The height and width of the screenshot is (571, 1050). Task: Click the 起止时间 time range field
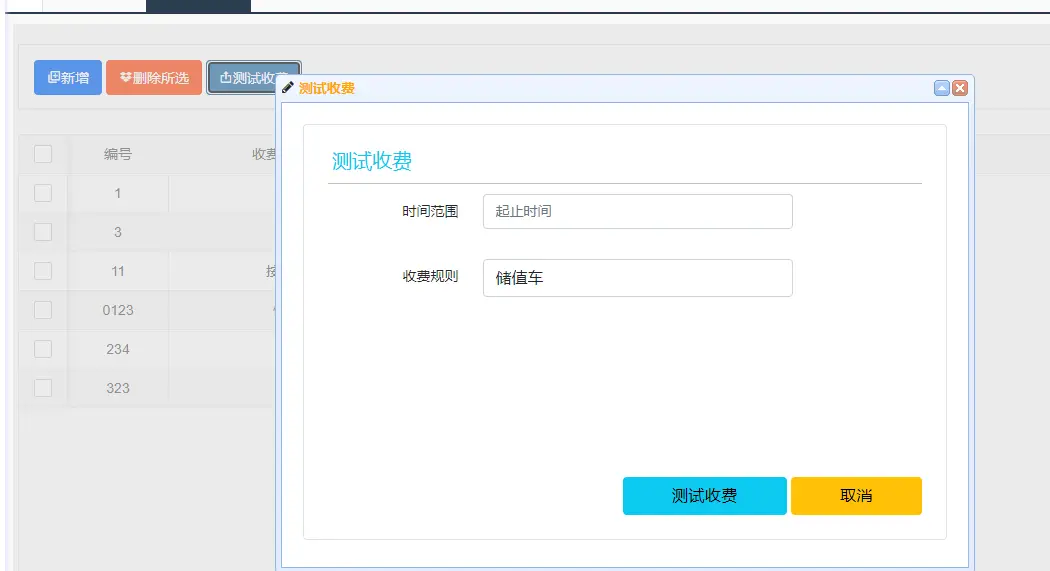point(637,211)
